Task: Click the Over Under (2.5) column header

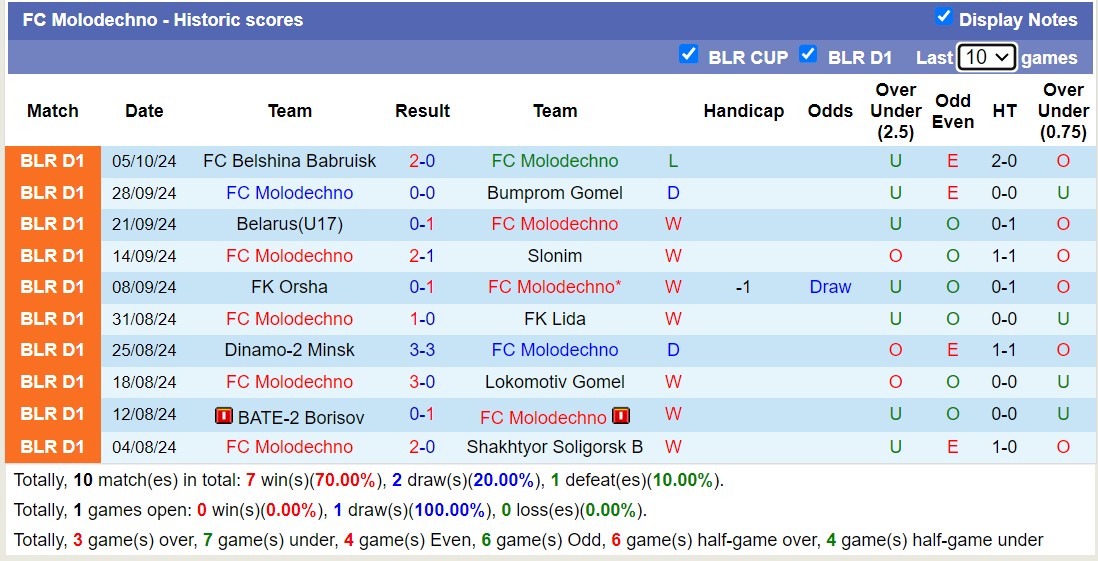Action: [895, 111]
